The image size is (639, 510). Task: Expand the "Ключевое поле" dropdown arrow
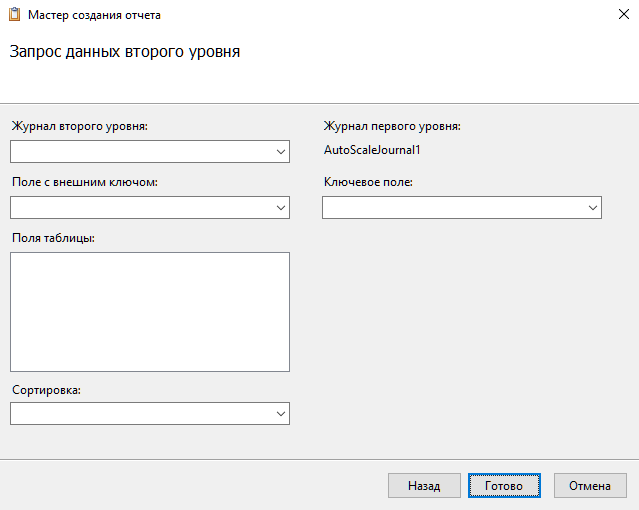coord(591,208)
